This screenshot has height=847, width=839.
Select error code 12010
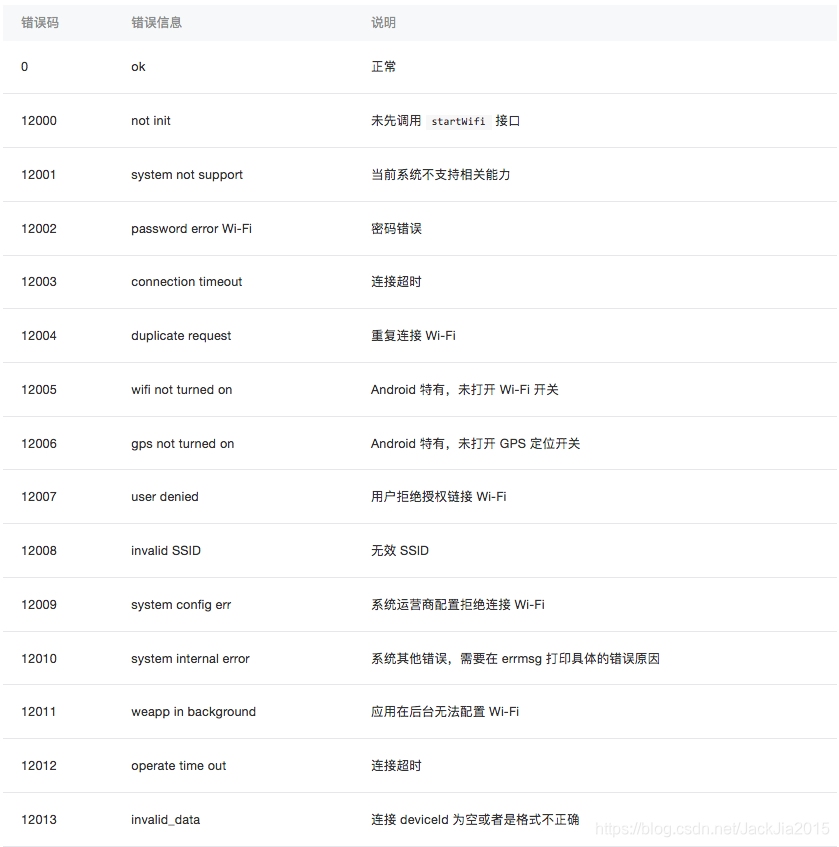pyautogui.click(x=39, y=659)
